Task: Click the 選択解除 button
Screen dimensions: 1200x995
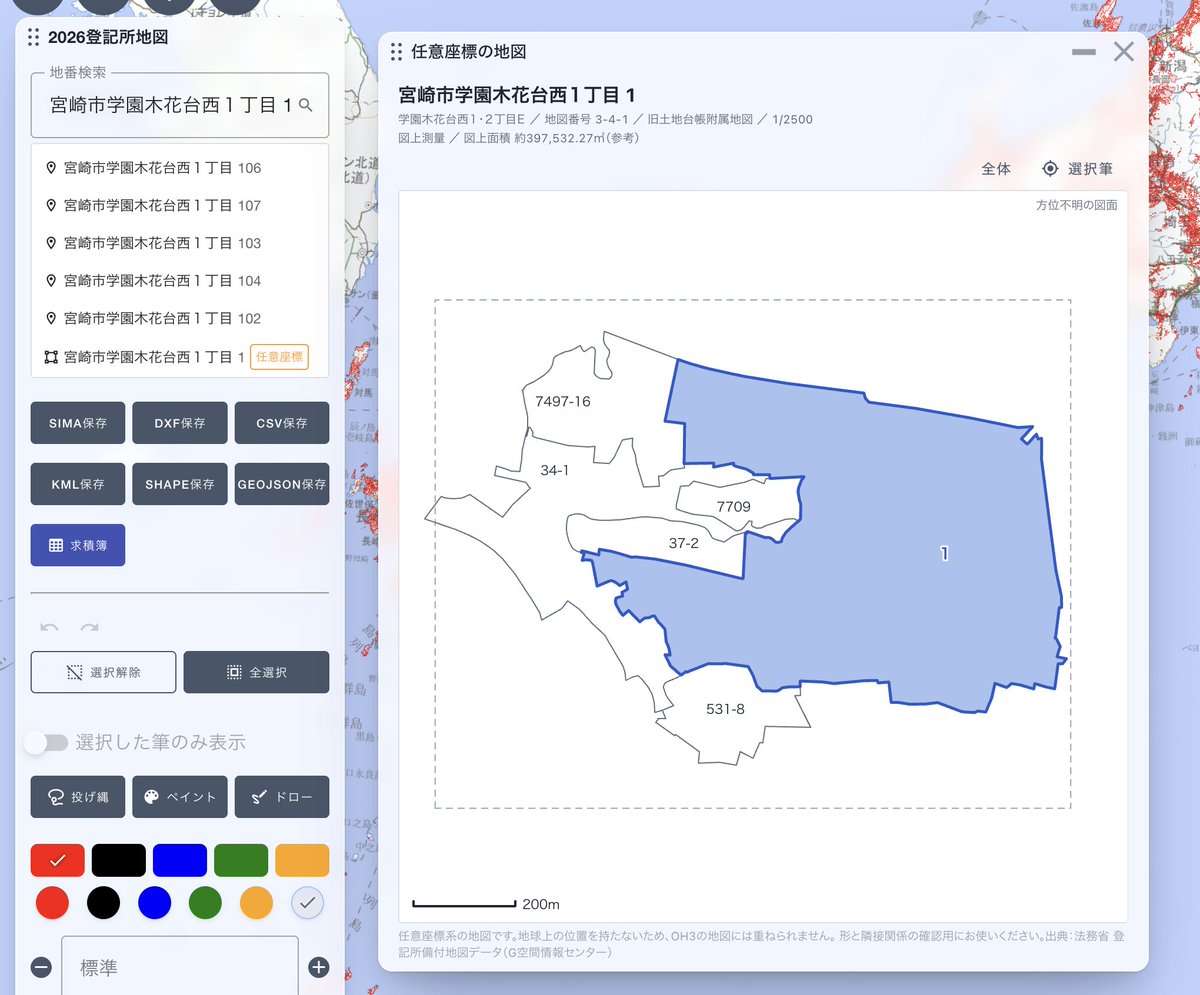Action: [x=104, y=672]
